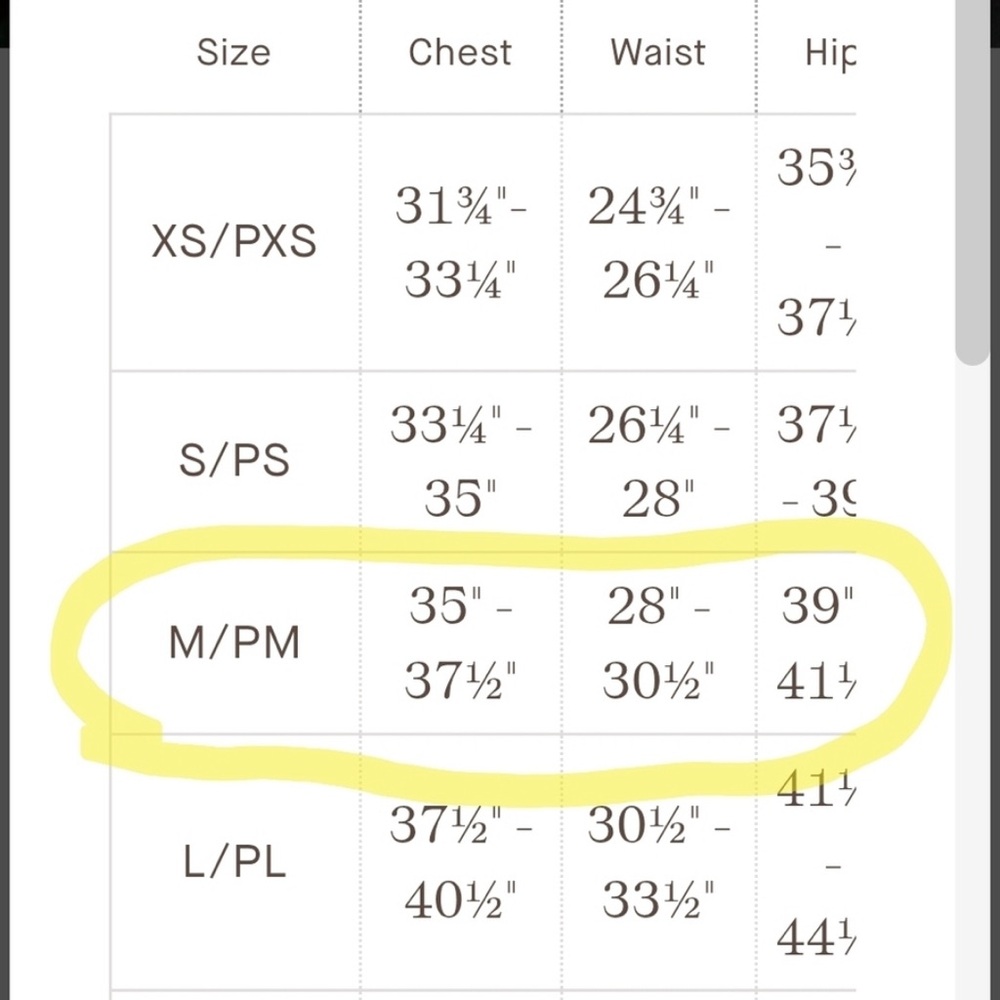Click the L/PL waist 30½"–33½" cell

click(x=659, y=862)
